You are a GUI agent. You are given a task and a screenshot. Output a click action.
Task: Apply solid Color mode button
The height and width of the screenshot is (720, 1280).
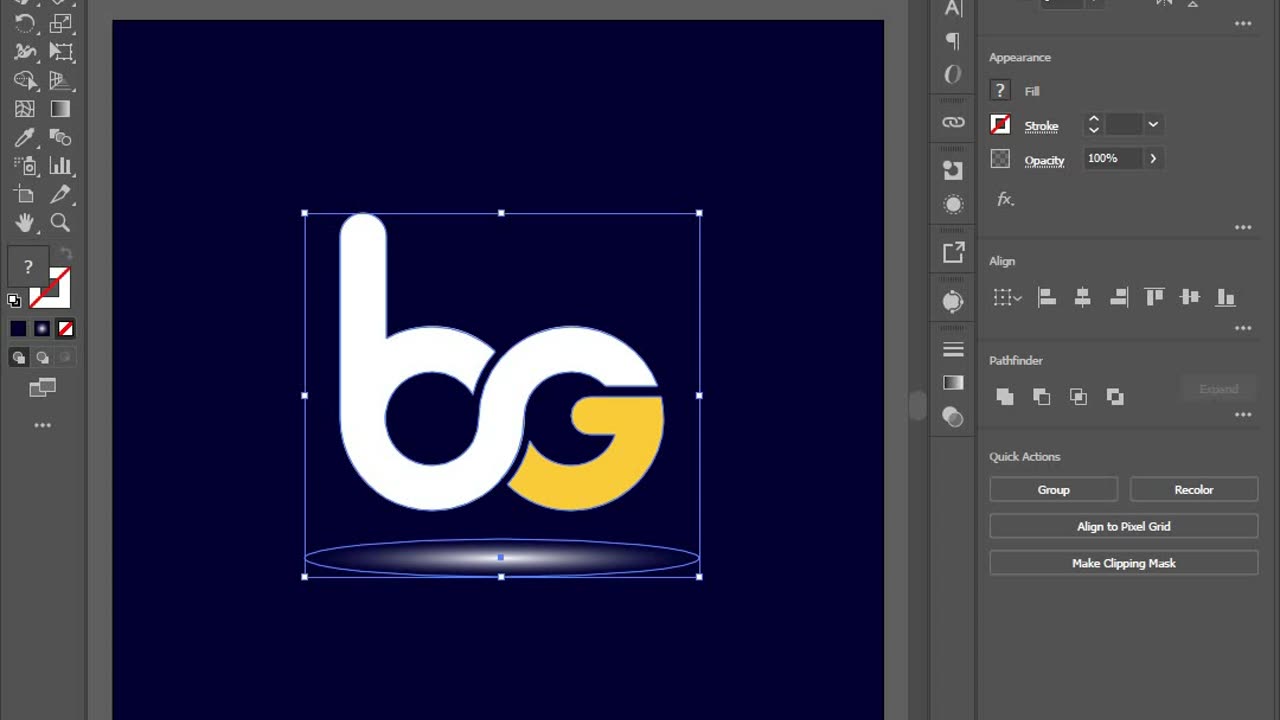[18, 328]
